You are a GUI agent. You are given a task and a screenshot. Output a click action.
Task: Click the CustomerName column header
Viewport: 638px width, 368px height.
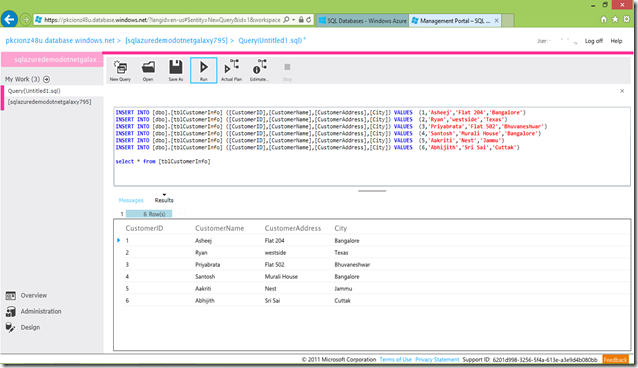[x=220, y=228]
